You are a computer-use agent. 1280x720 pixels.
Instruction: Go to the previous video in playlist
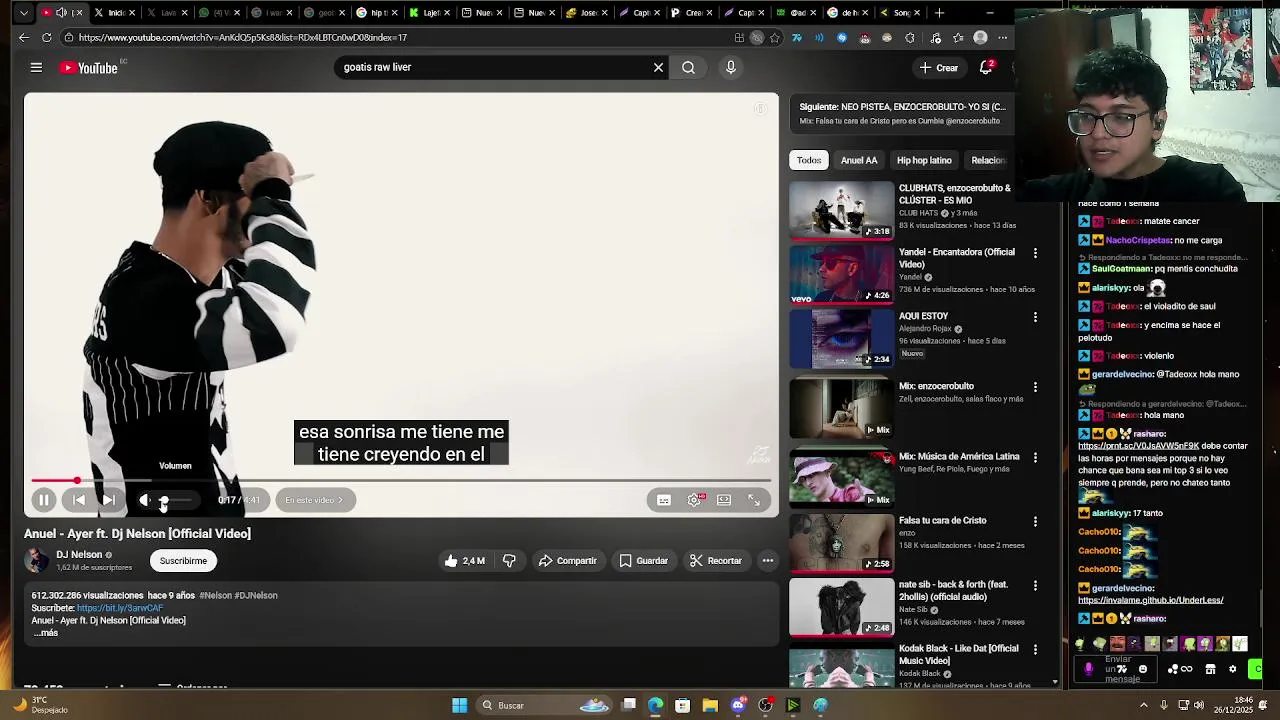click(x=79, y=500)
